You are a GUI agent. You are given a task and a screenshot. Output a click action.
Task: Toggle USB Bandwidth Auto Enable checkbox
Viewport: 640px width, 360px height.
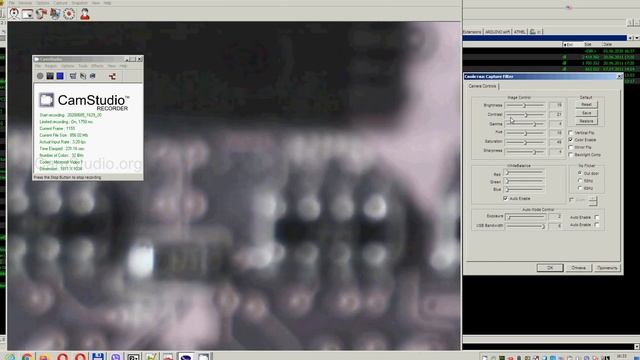(597, 225)
